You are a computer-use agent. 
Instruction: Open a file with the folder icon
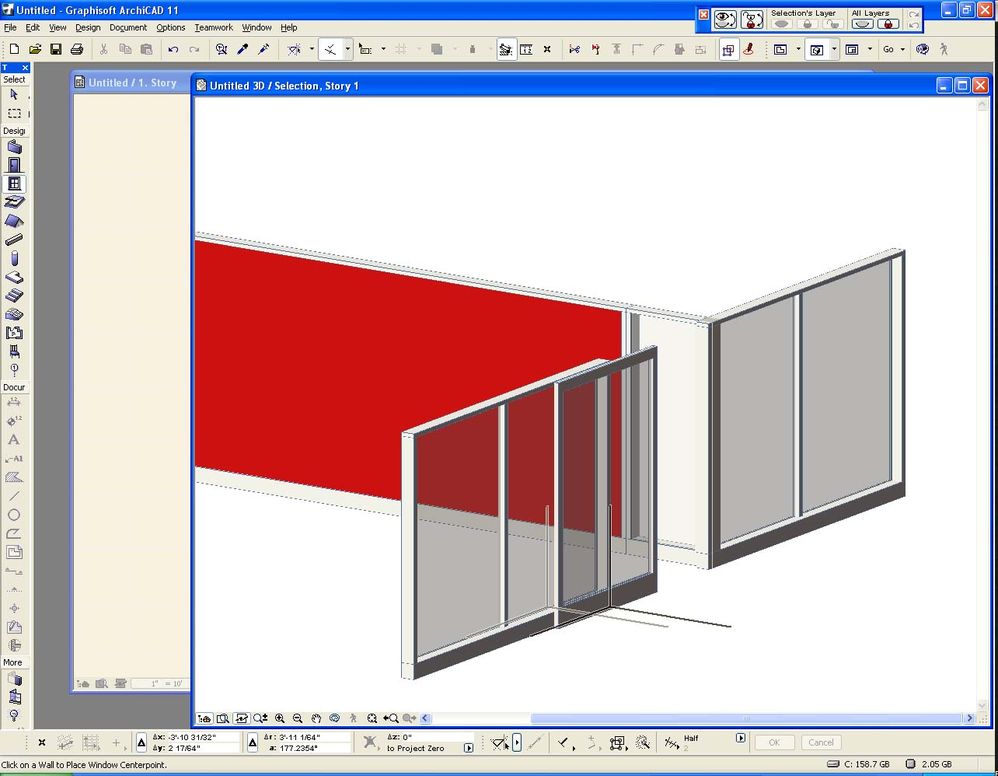[x=35, y=49]
